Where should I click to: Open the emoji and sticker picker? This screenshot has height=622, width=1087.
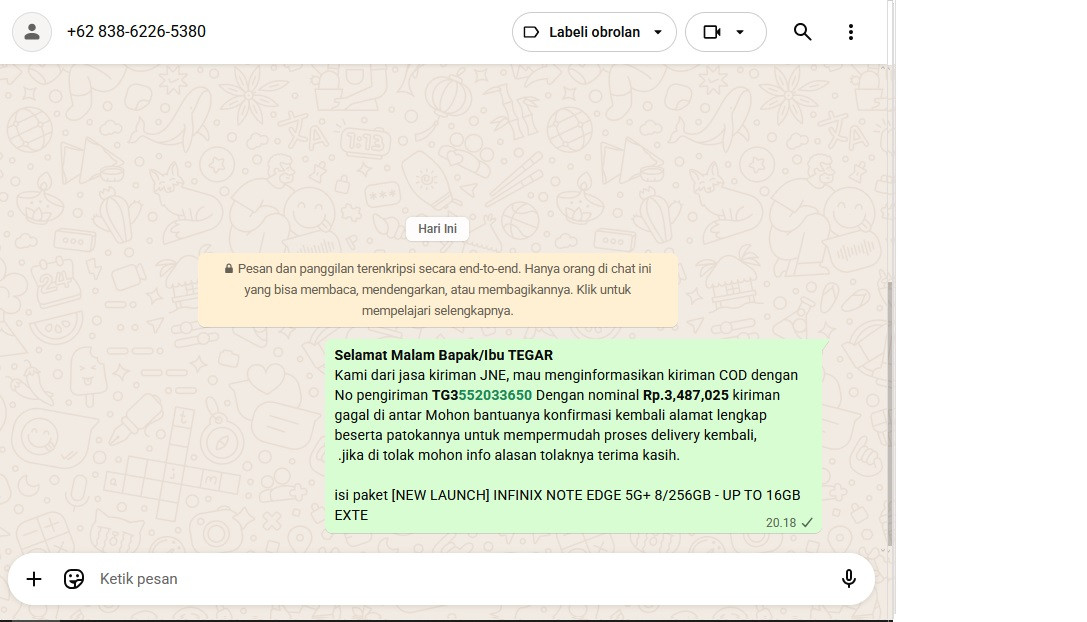tap(73, 579)
